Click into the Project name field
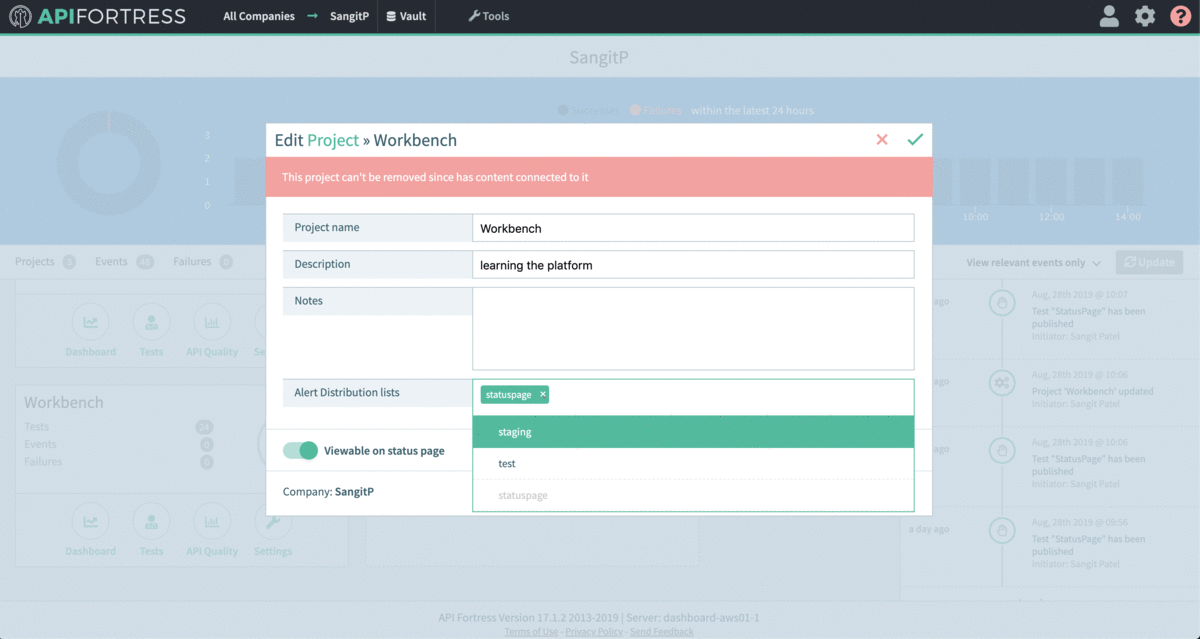Viewport: 1200px width, 639px height. pos(693,228)
